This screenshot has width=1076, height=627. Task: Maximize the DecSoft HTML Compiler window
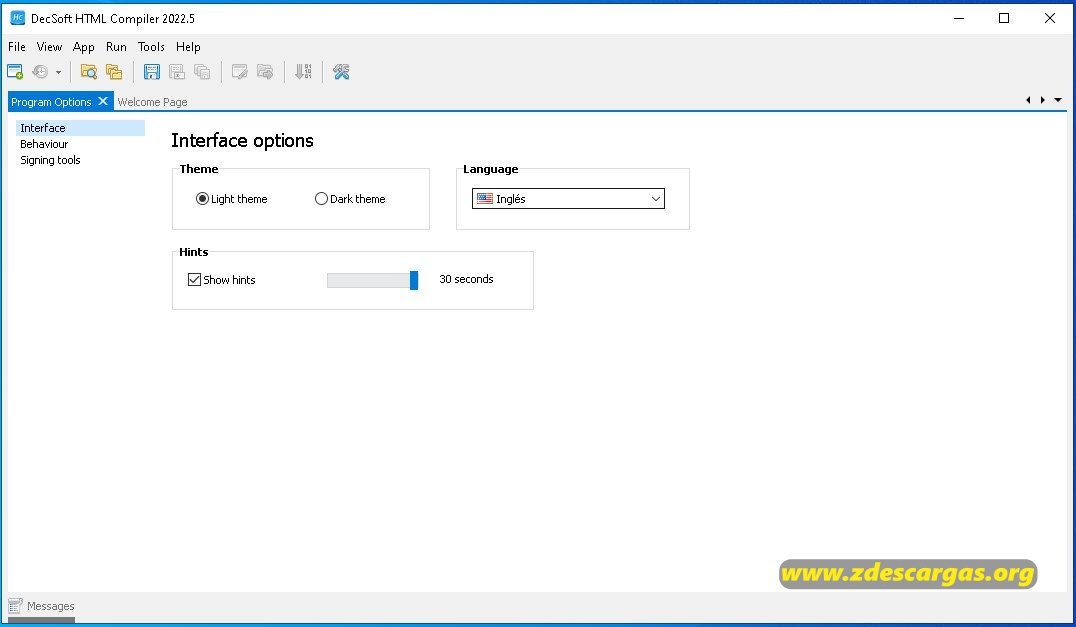tap(1004, 19)
